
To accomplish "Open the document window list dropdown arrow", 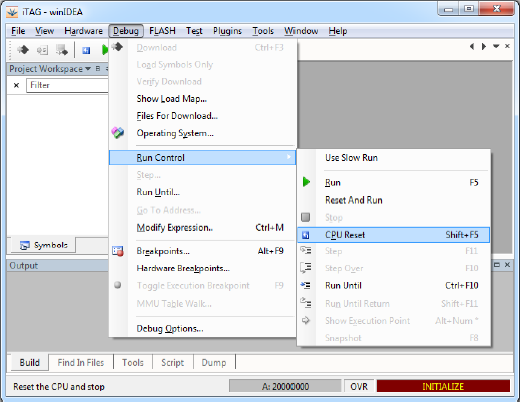I will tap(496, 46).
